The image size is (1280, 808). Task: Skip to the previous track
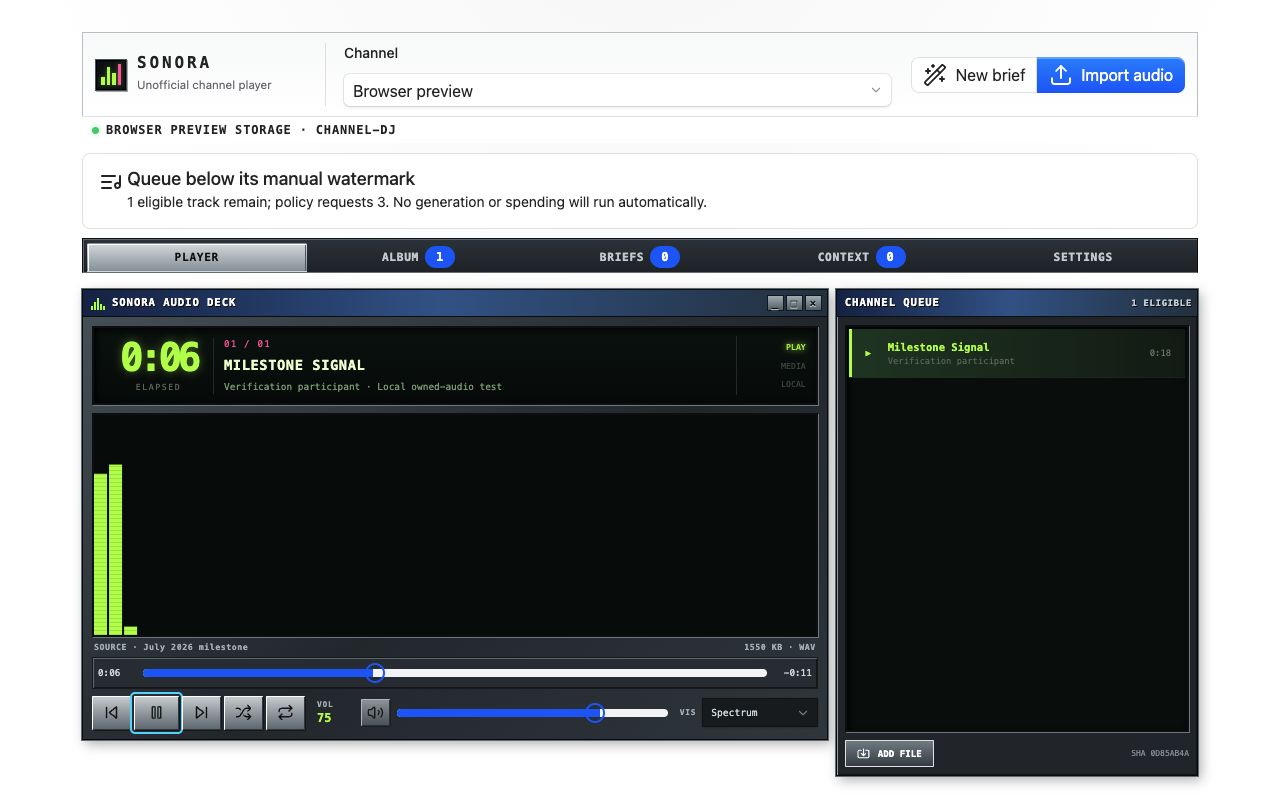click(x=112, y=713)
